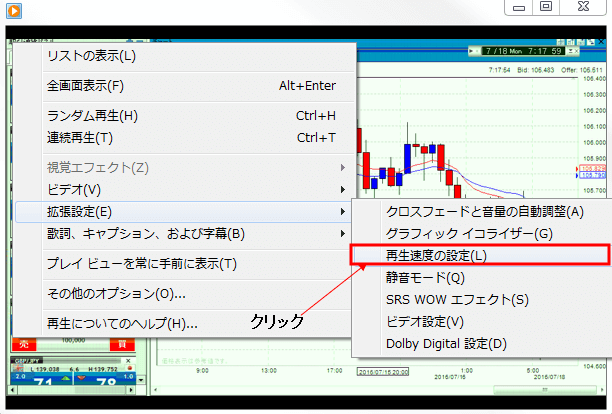Select クロスフェードと音量の自動調整(A)
The width and height of the screenshot is (612, 414).
484,211
